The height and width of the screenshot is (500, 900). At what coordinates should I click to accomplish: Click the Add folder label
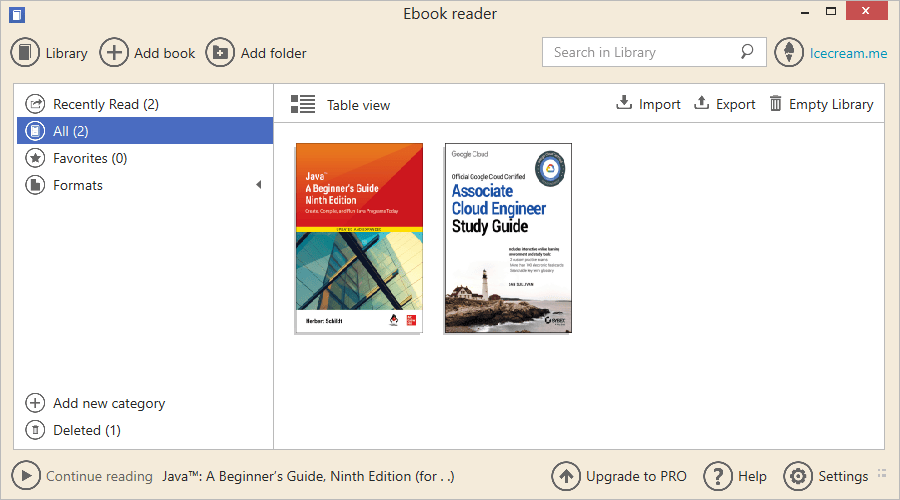coord(274,53)
